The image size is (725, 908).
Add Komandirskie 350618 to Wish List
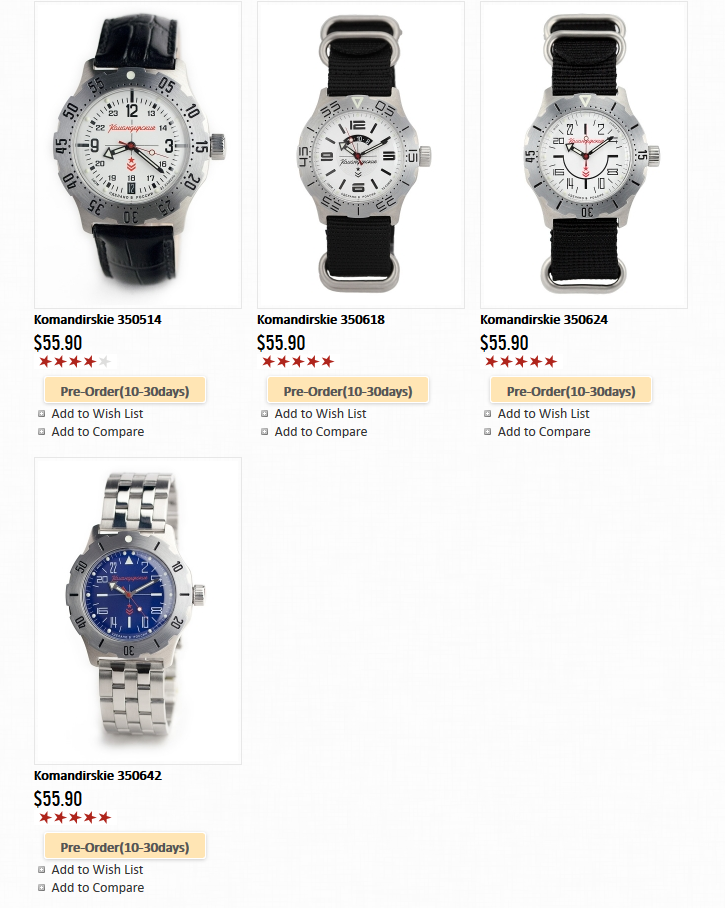pyautogui.click(x=320, y=413)
